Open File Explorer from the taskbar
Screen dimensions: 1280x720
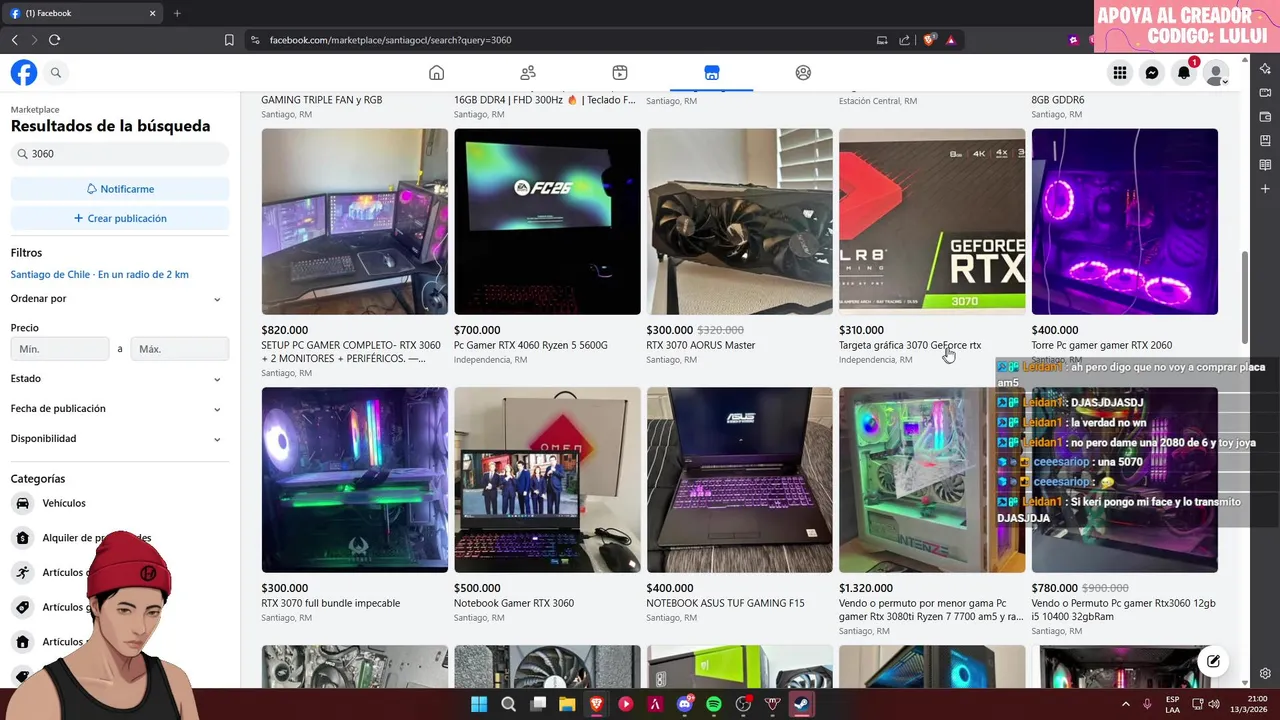(567, 704)
